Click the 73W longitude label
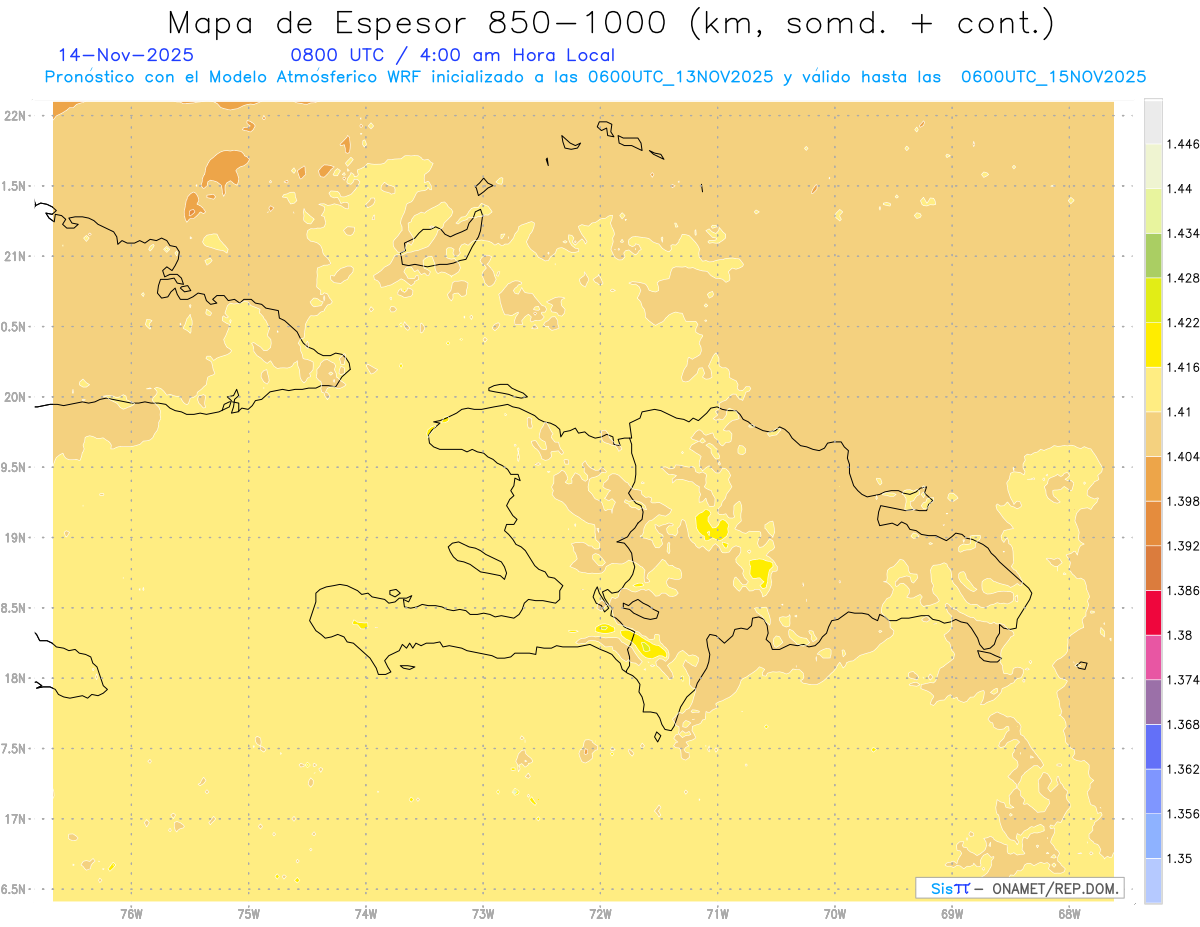This screenshot has width=1200, height=927. coord(483,914)
